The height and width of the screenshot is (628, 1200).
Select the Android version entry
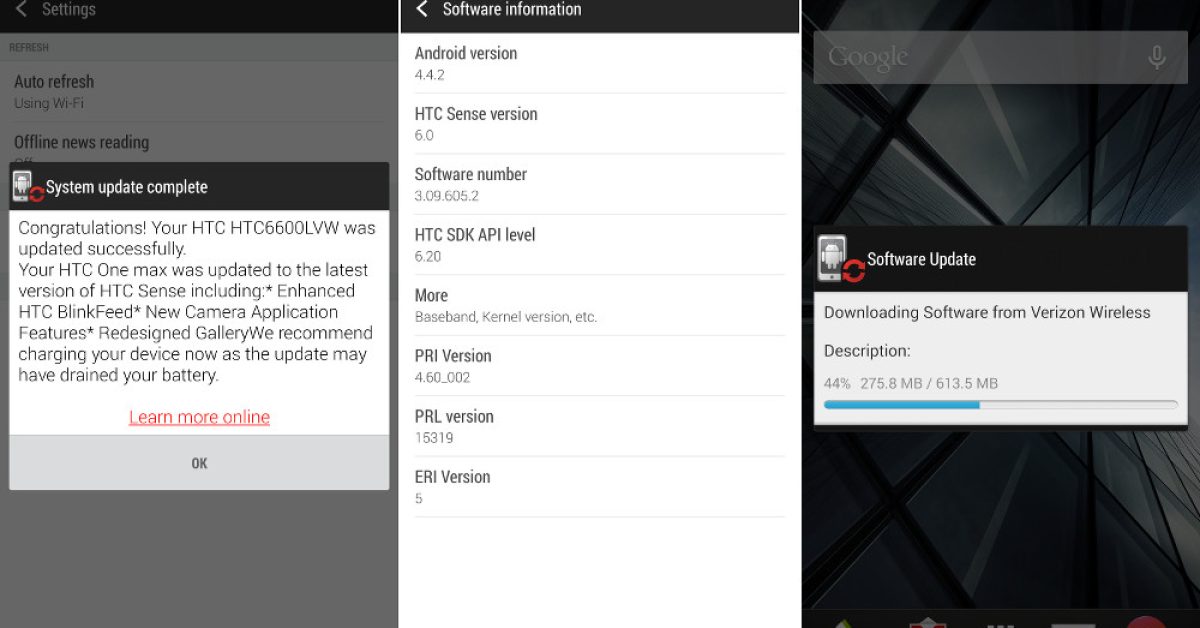[600, 63]
